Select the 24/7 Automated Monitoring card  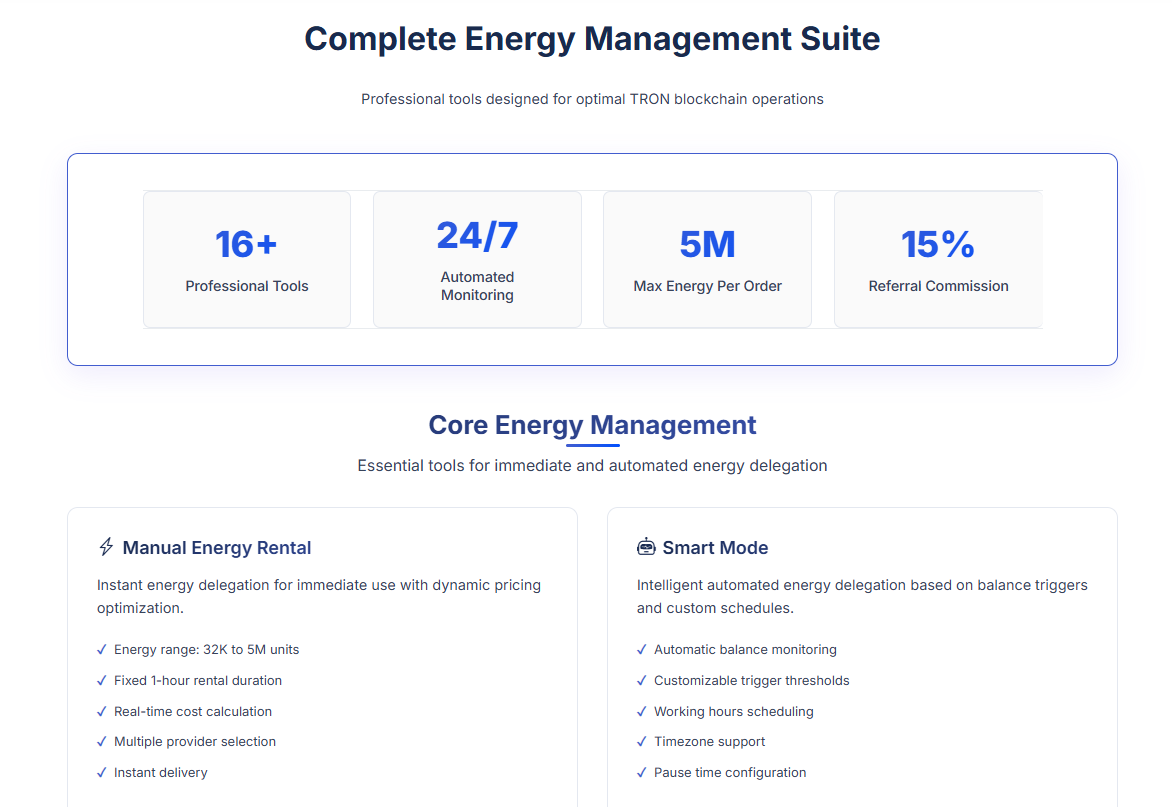(x=477, y=259)
